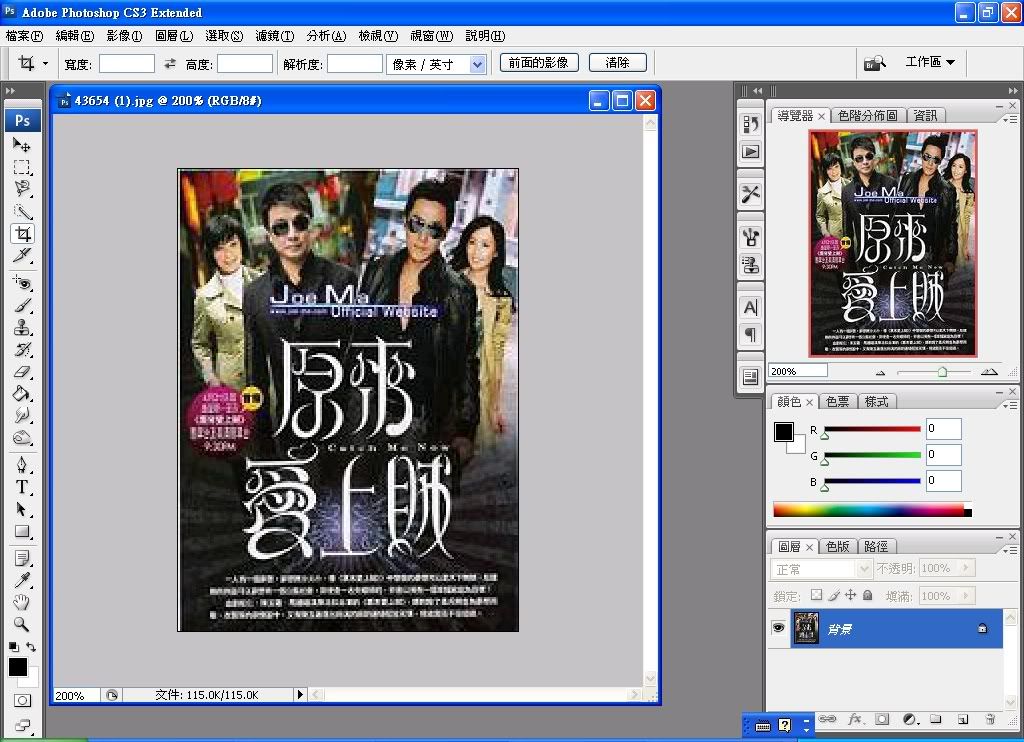Select the Eyedropper tool
This screenshot has width=1024, height=742.
[x=22, y=580]
